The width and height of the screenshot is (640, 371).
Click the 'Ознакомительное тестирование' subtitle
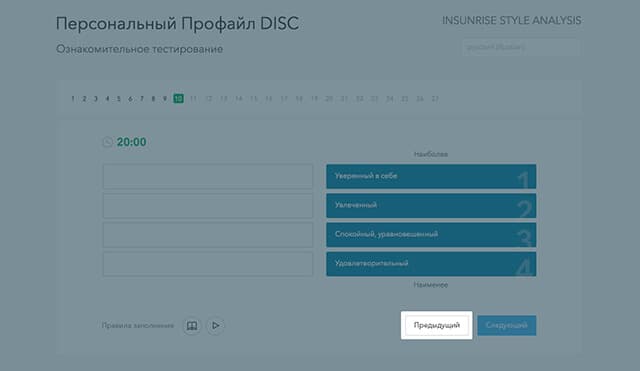point(140,49)
